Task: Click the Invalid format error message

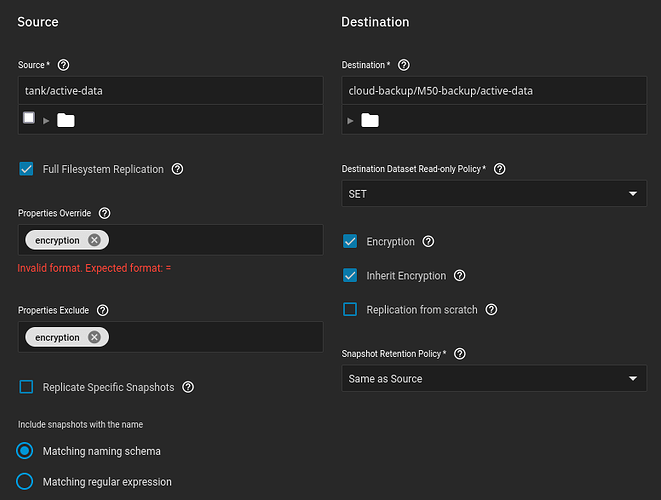Action: coord(94,268)
